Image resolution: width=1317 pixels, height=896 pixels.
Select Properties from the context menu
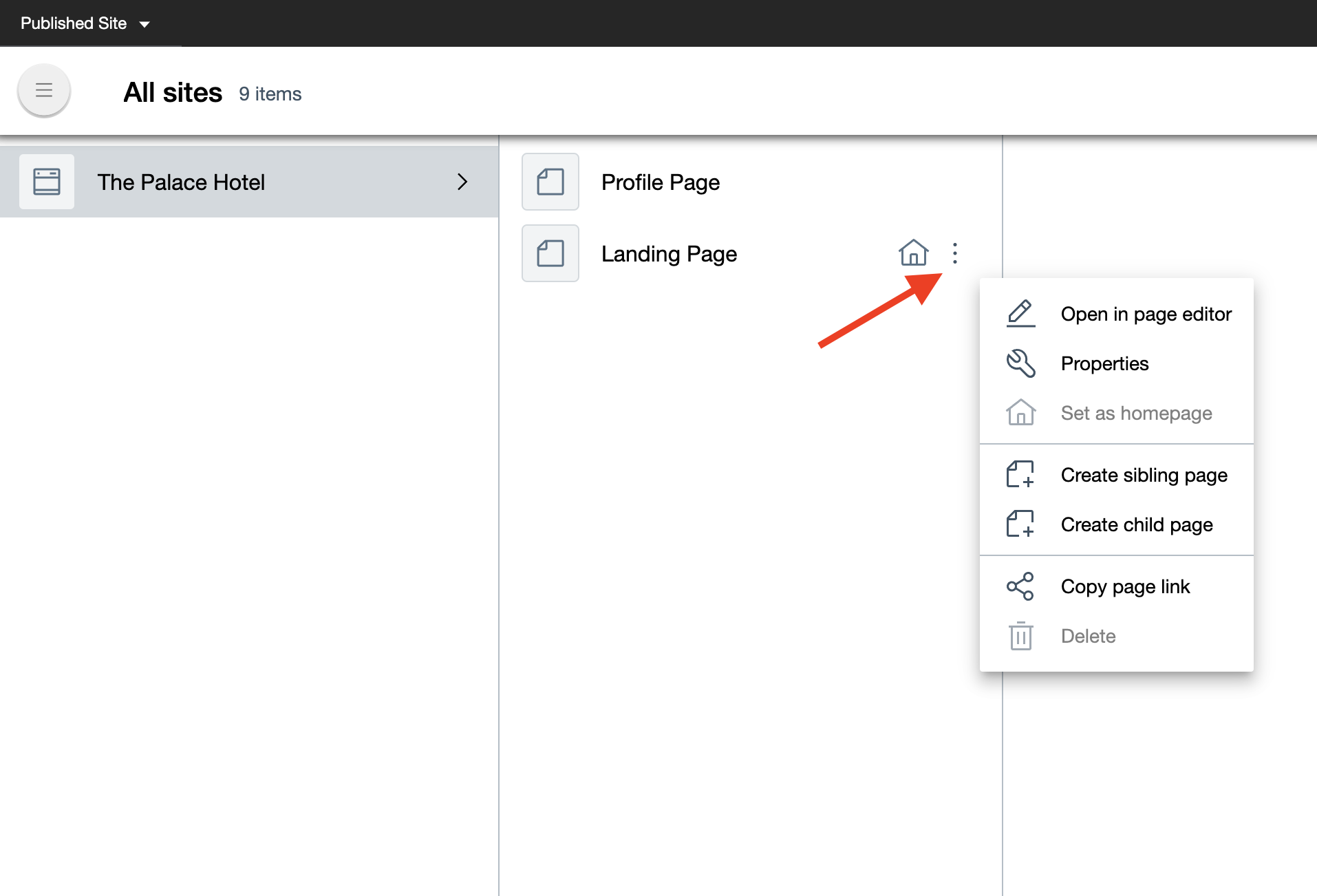tap(1104, 363)
